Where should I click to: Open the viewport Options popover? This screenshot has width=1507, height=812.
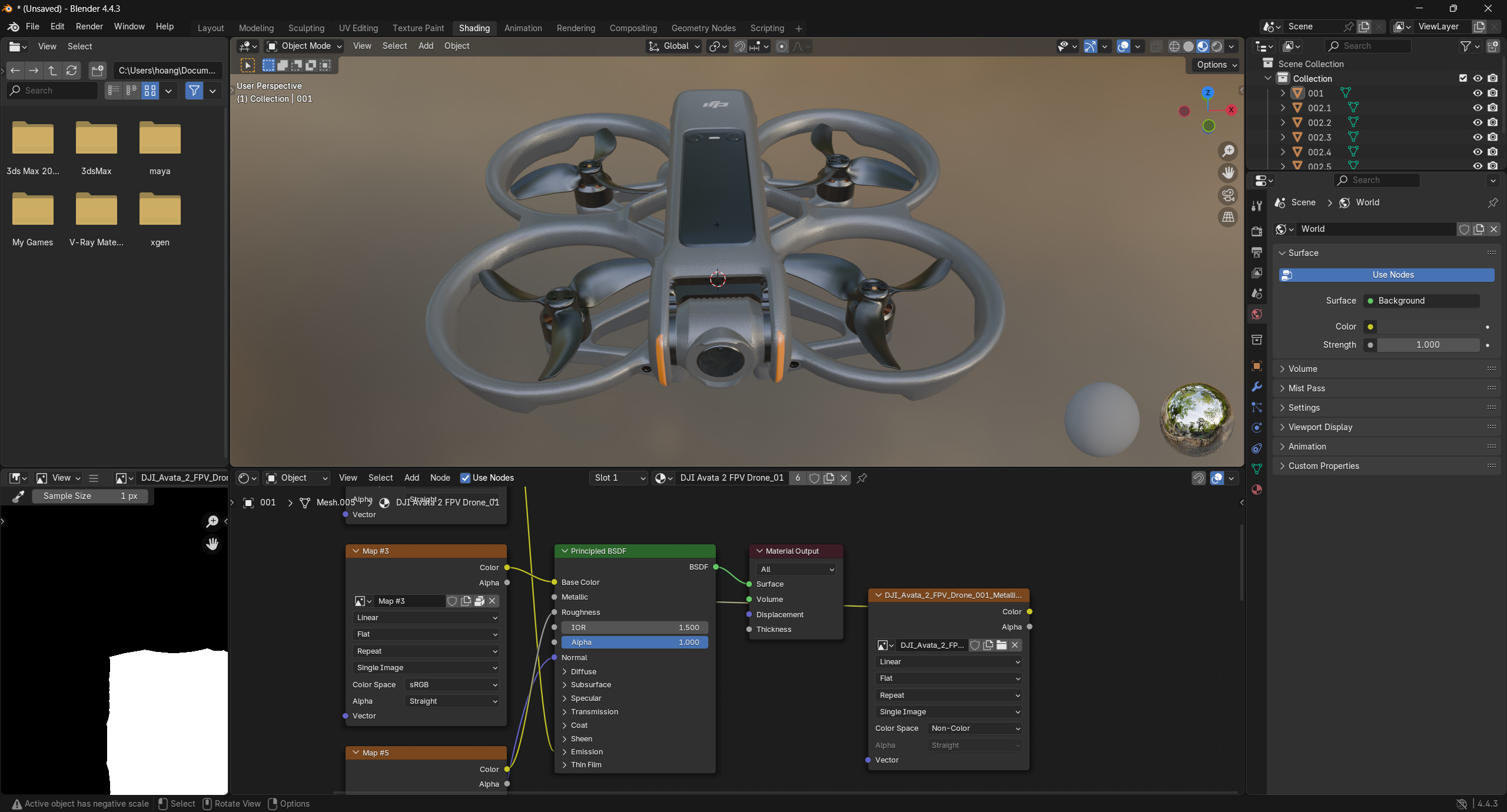[1217, 65]
